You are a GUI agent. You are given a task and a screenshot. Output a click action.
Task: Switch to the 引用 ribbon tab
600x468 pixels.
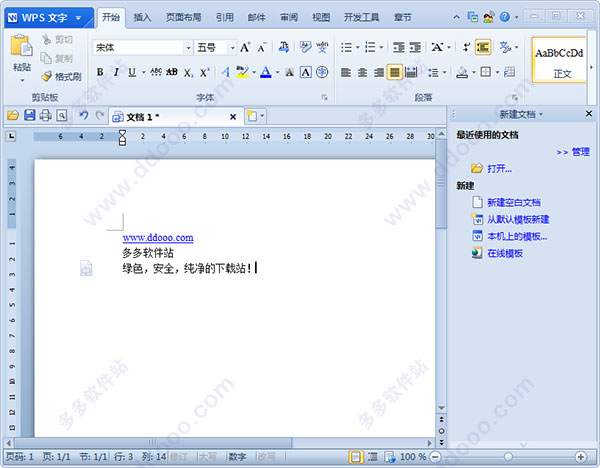pos(224,18)
